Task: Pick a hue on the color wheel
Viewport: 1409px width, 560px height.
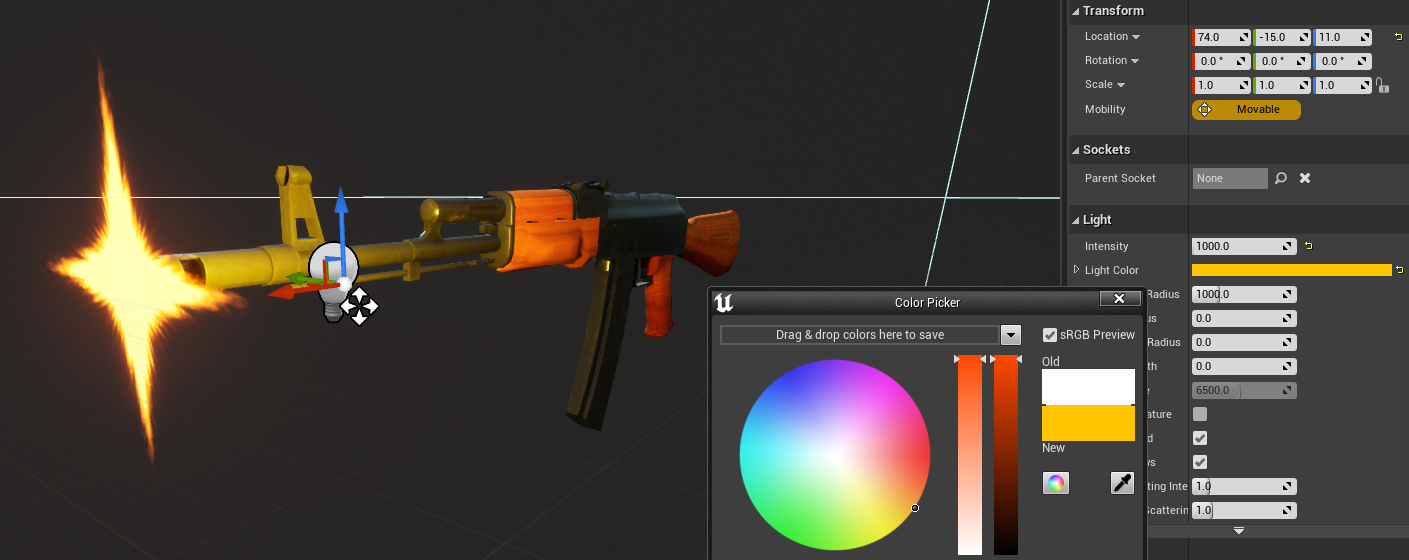Action: click(x=835, y=455)
